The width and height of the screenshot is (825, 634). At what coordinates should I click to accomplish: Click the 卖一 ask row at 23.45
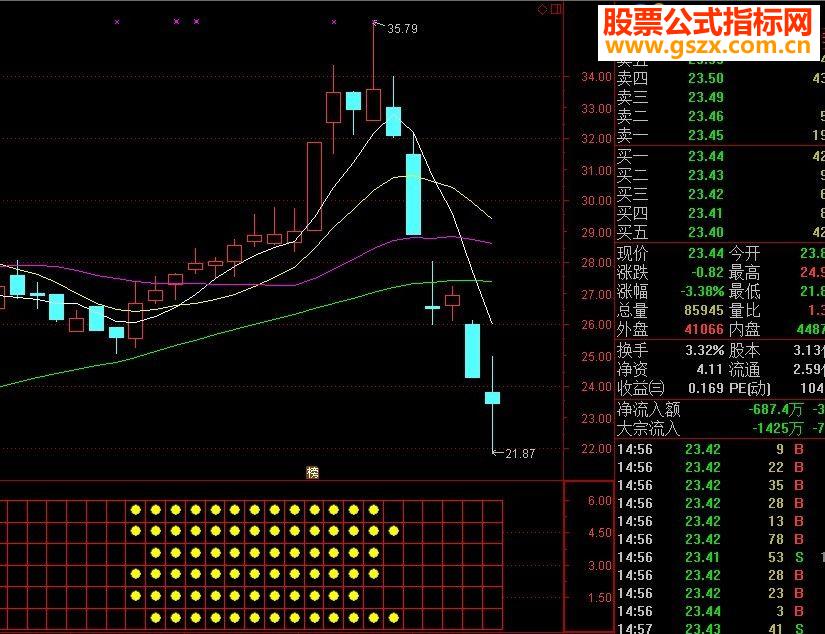pos(720,135)
